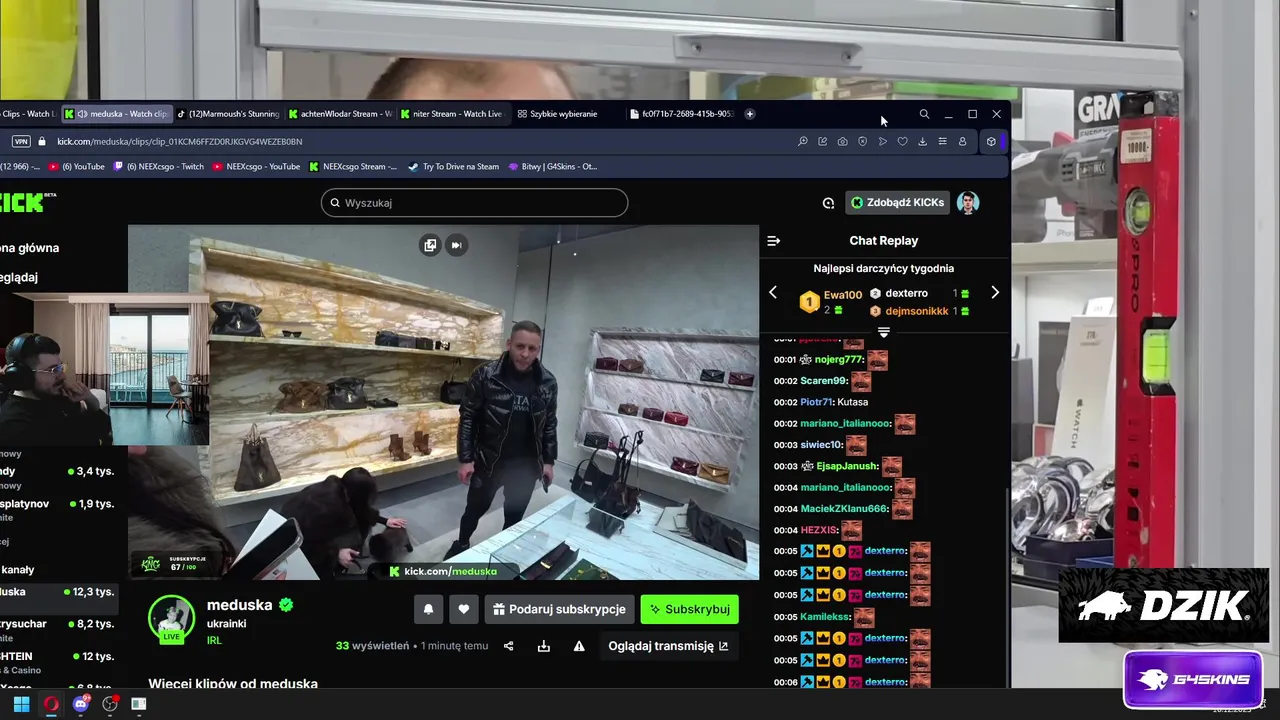Click the heart follow icon beside the bell
Viewport: 1280px width, 720px height.
tap(463, 609)
